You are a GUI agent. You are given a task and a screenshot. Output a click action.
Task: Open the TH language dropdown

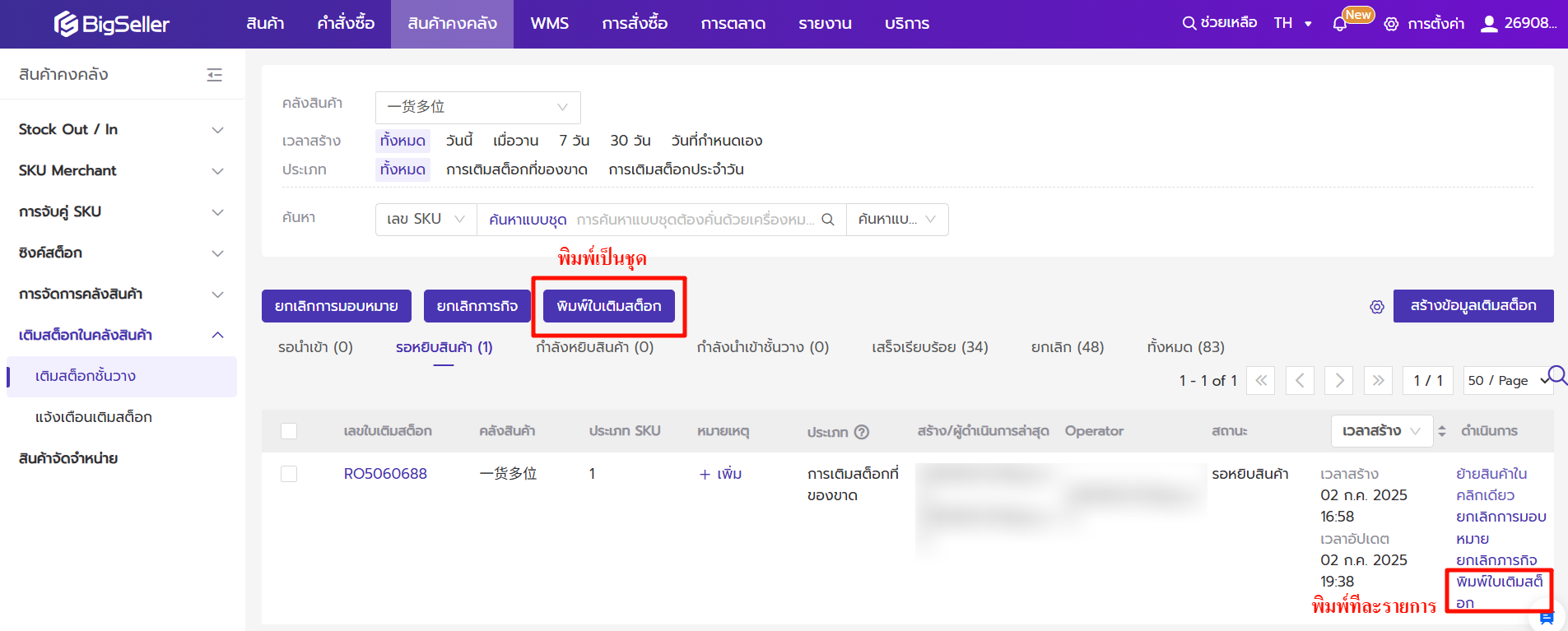(x=1293, y=24)
